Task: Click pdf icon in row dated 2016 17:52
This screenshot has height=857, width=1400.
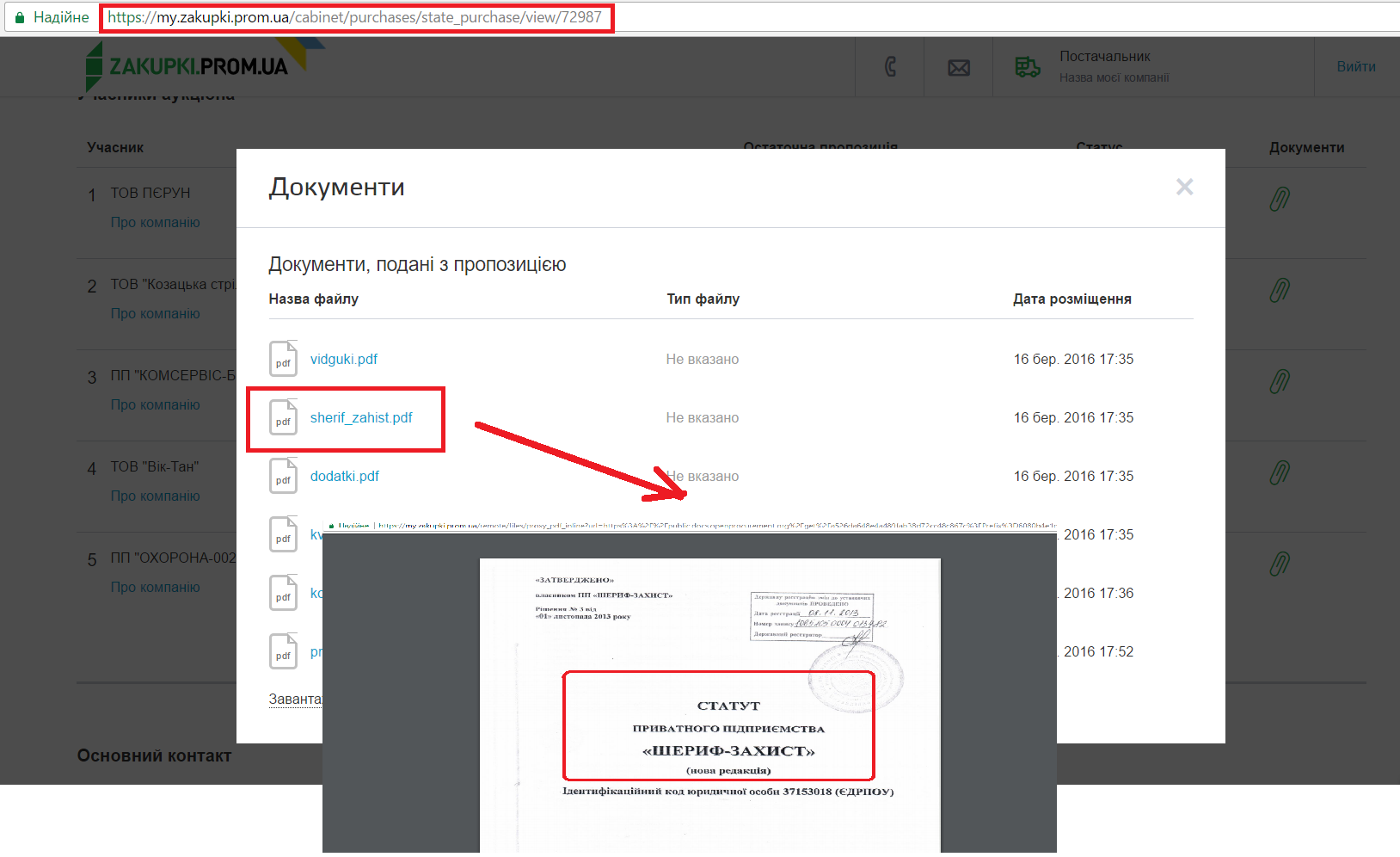Action: coord(283,651)
